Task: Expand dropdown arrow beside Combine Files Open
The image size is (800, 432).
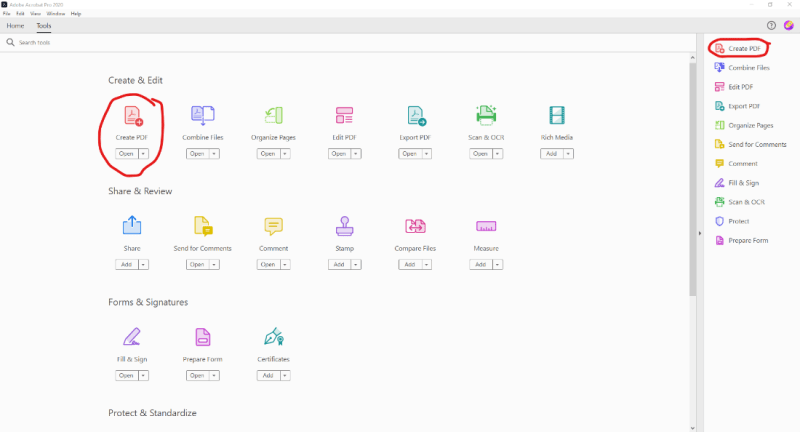Action: (214, 154)
